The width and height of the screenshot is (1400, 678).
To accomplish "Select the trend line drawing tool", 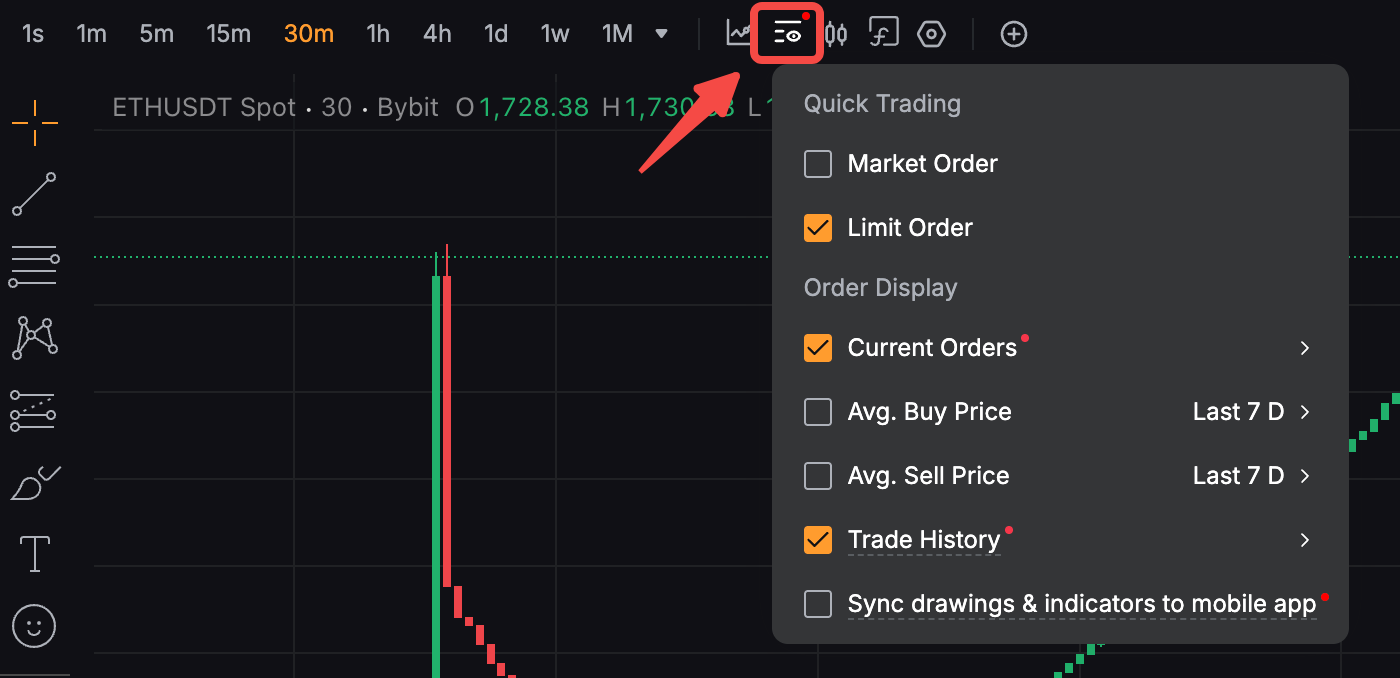I will 35,195.
